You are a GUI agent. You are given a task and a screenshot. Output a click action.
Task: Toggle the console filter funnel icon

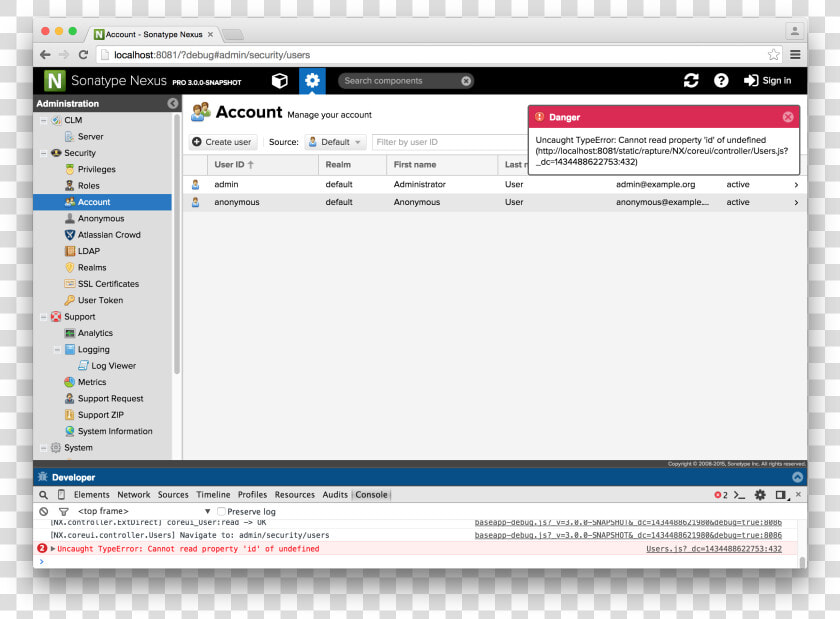point(63,511)
